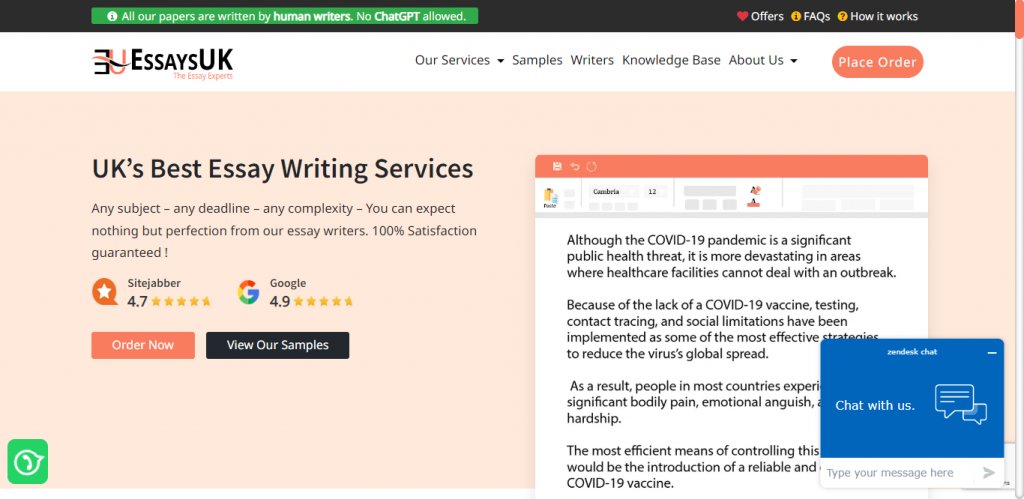1024x499 pixels.
Task: Click the Place Order button
Action: pos(877,62)
